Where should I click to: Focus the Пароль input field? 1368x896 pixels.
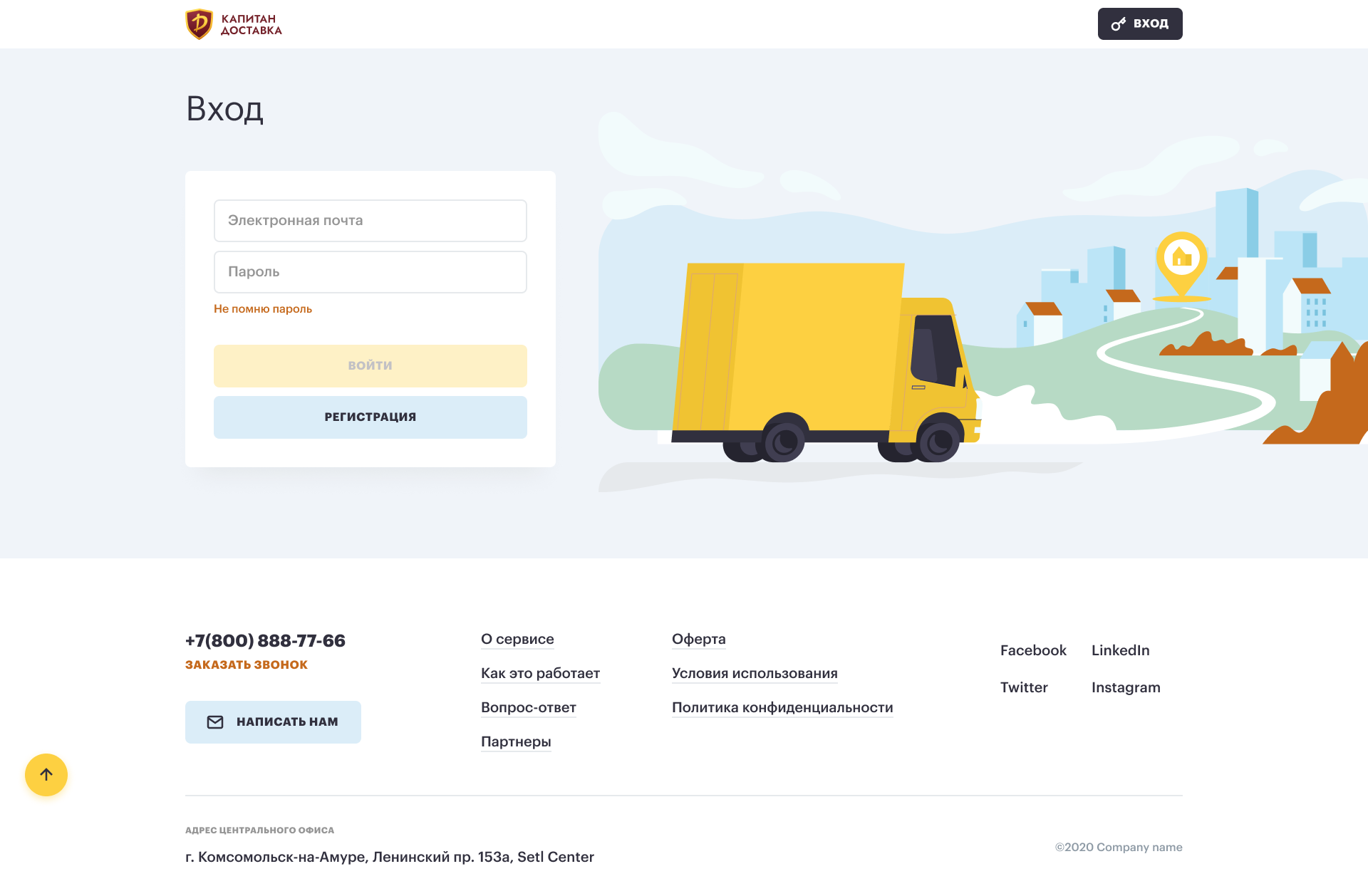370,272
